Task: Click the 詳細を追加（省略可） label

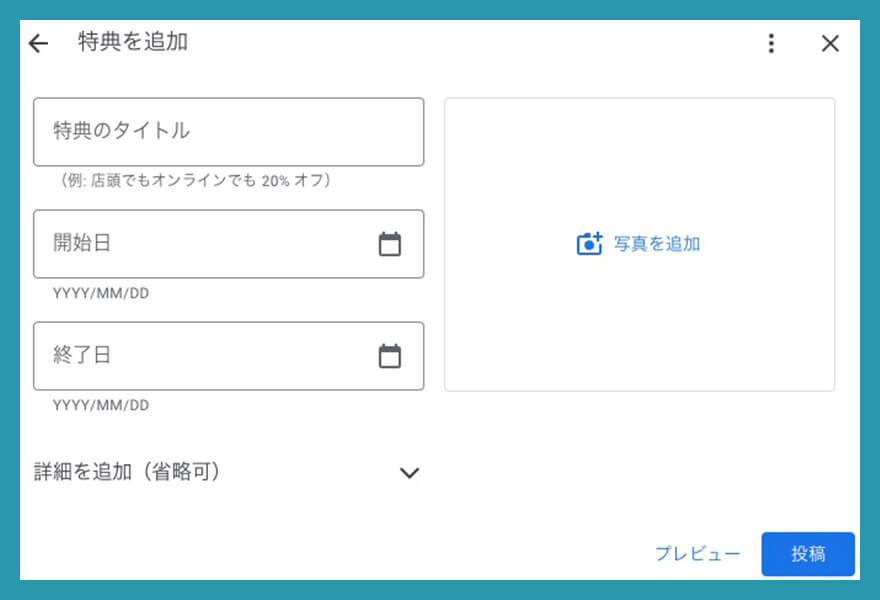Action: 127,472
